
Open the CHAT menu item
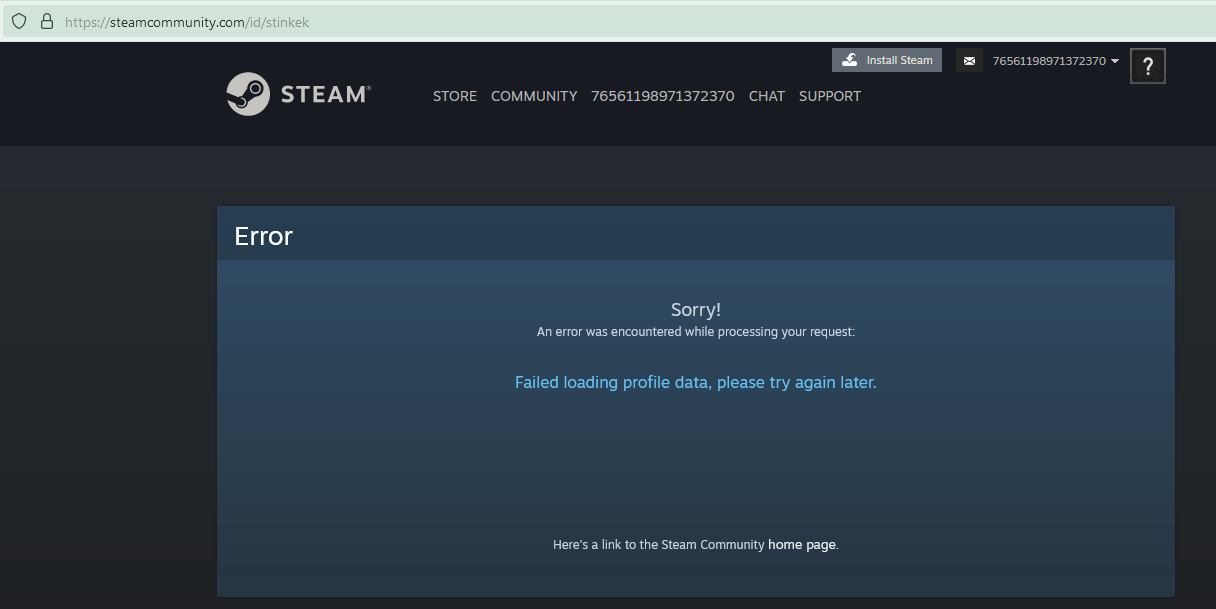[x=767, y=96]
